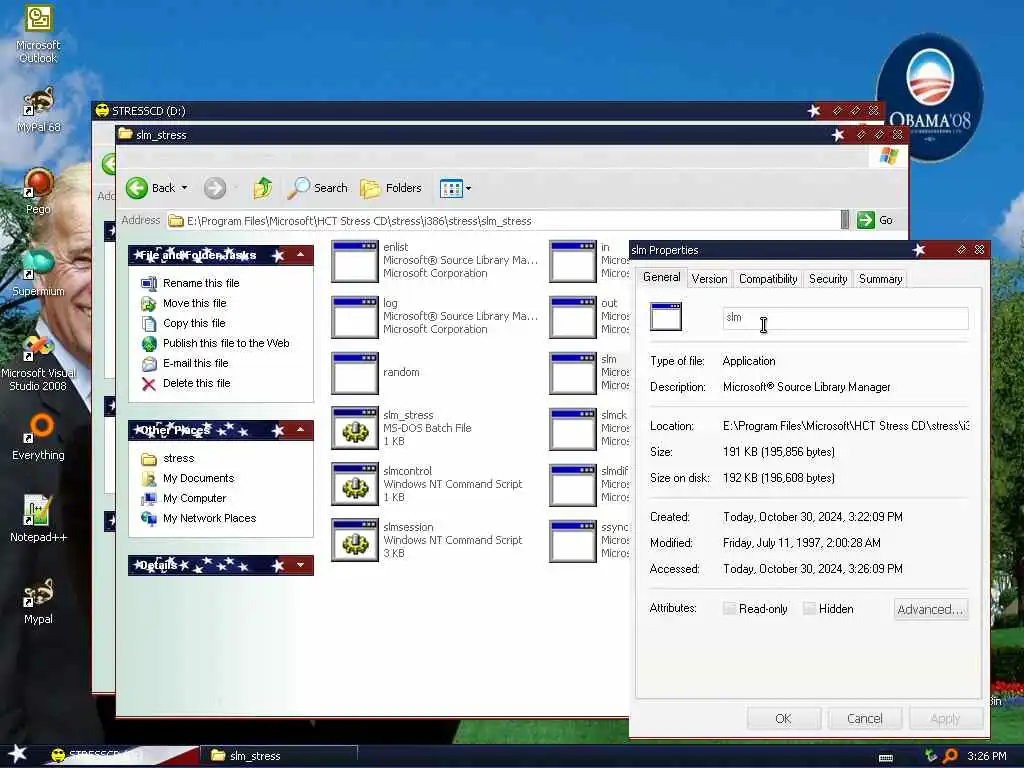Launch MyPal 68 desktop shortcut
Viewport: 1024px width, 768px height.
(x=38, y=110)
